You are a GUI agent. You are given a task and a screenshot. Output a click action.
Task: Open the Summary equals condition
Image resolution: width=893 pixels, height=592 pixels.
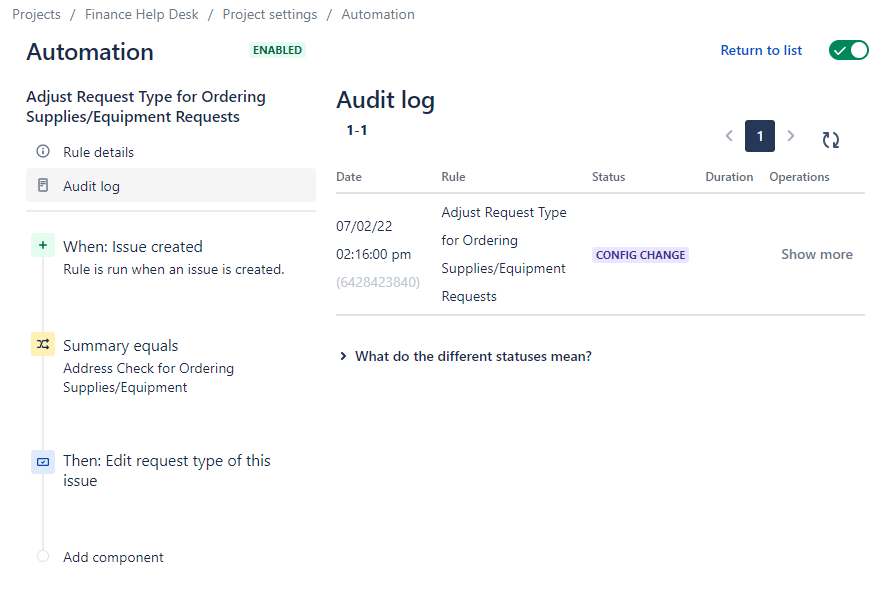(121, 346)
